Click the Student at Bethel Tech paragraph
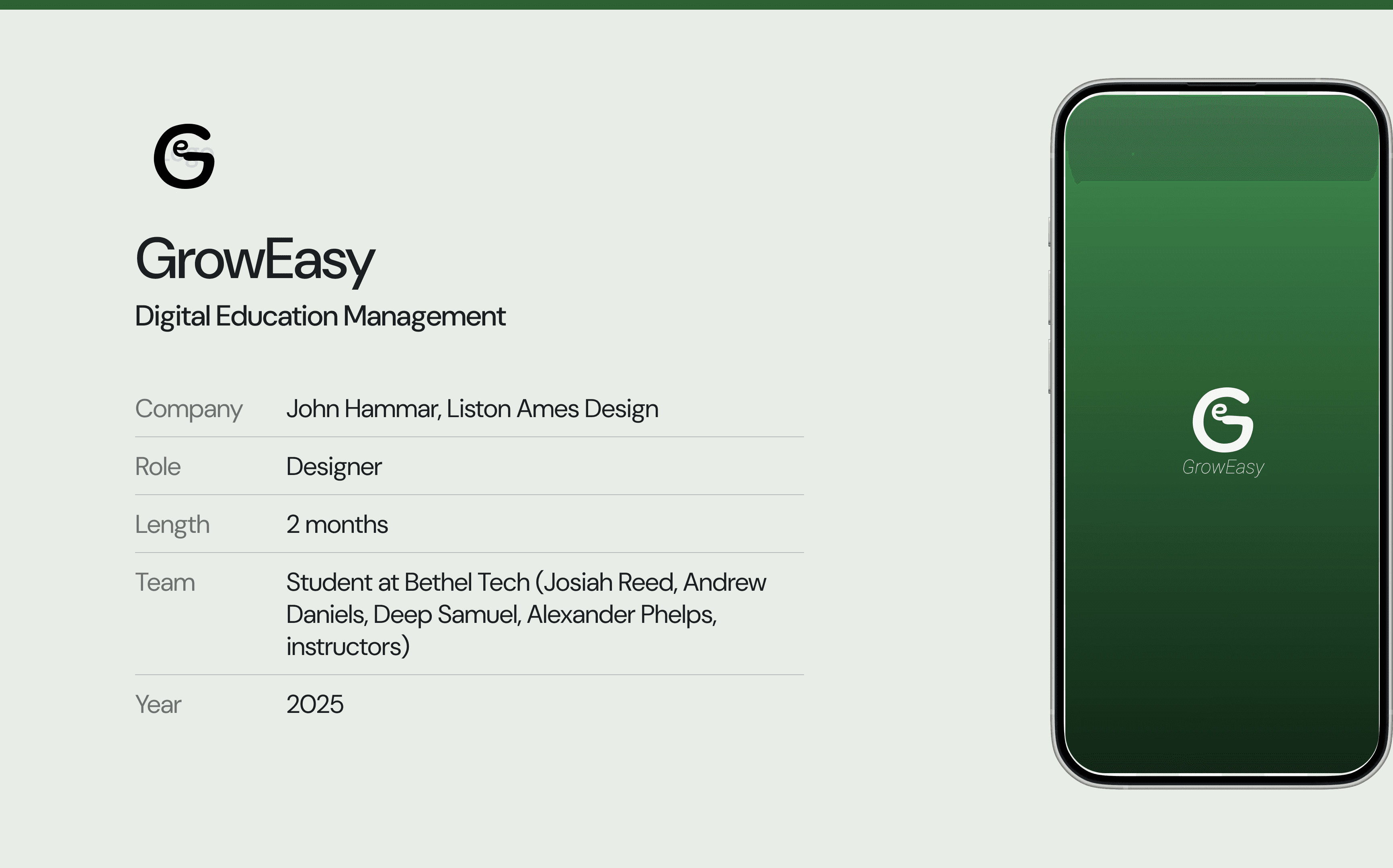This screenshot has height=868, width=1393. tap(526, 614)
